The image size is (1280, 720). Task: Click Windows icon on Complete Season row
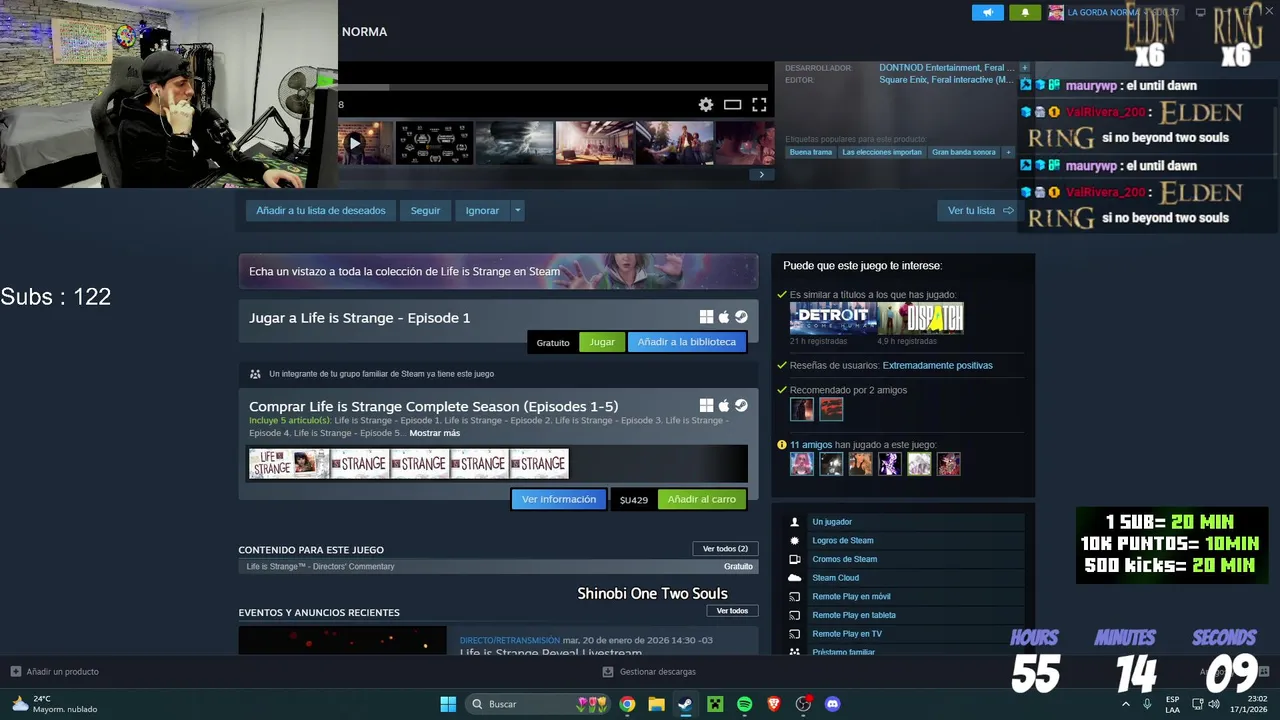tap(706, 405)
